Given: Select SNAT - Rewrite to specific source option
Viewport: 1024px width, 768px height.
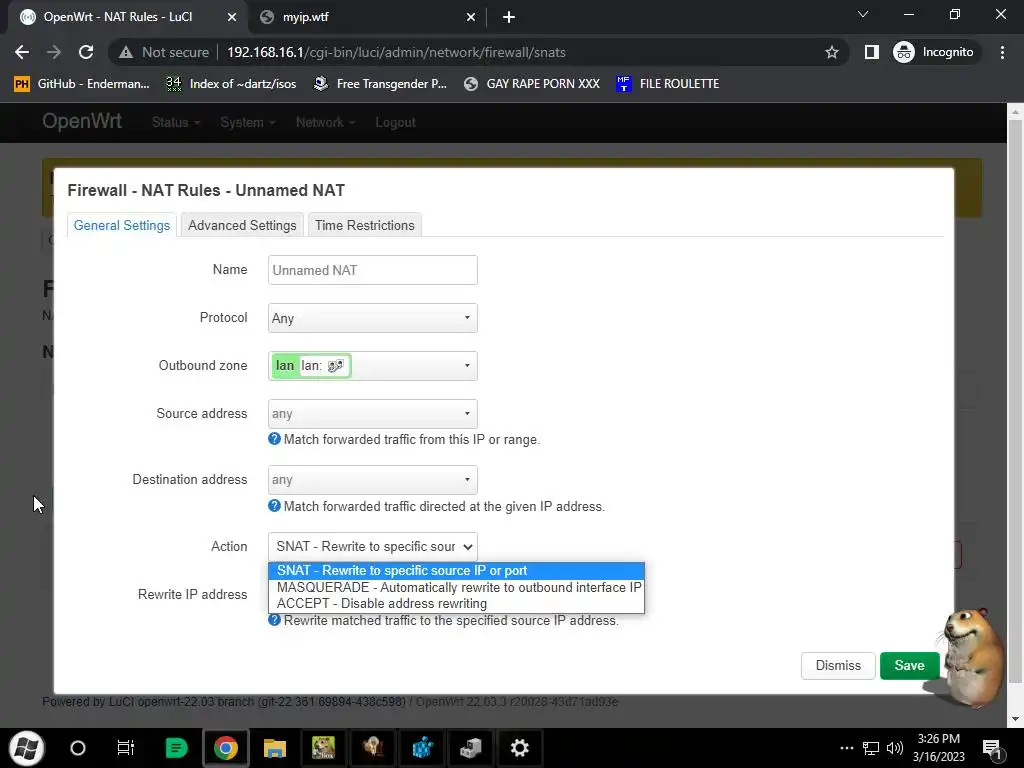Looking at the screenshot, I should [x=456, y=571].
